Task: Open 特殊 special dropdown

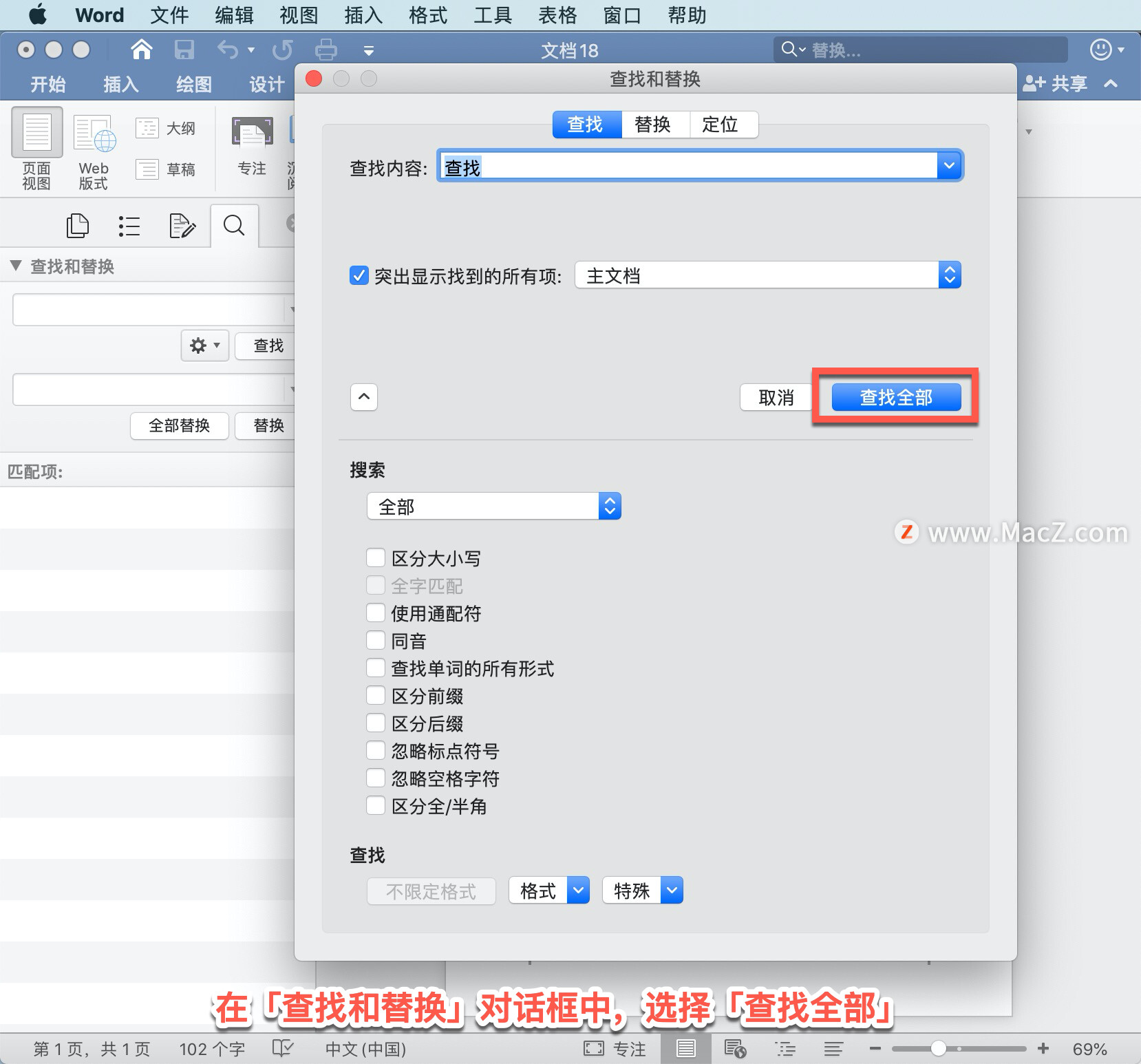Action: (x=643, y=891)
